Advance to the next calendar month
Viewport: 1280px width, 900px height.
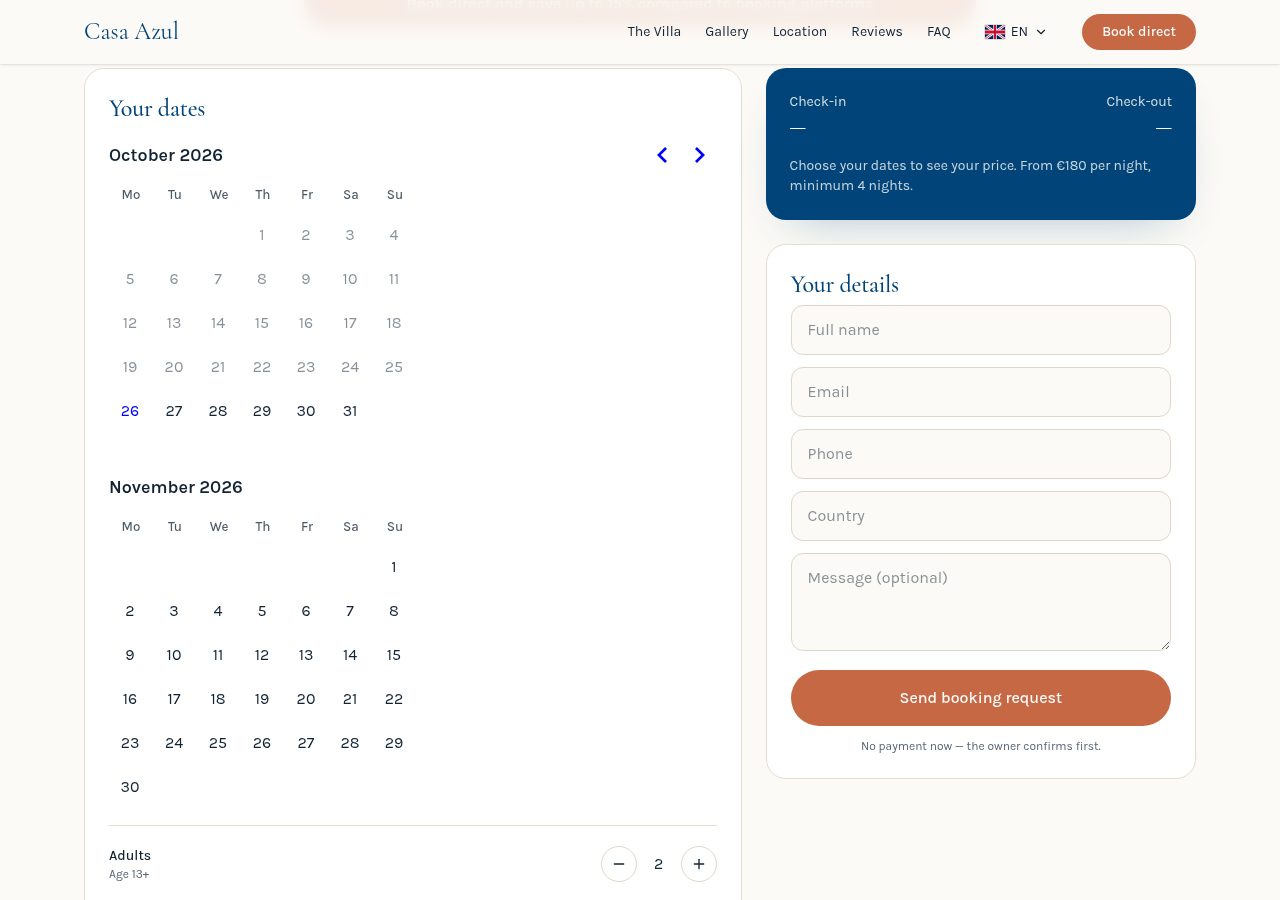(700, 155)
